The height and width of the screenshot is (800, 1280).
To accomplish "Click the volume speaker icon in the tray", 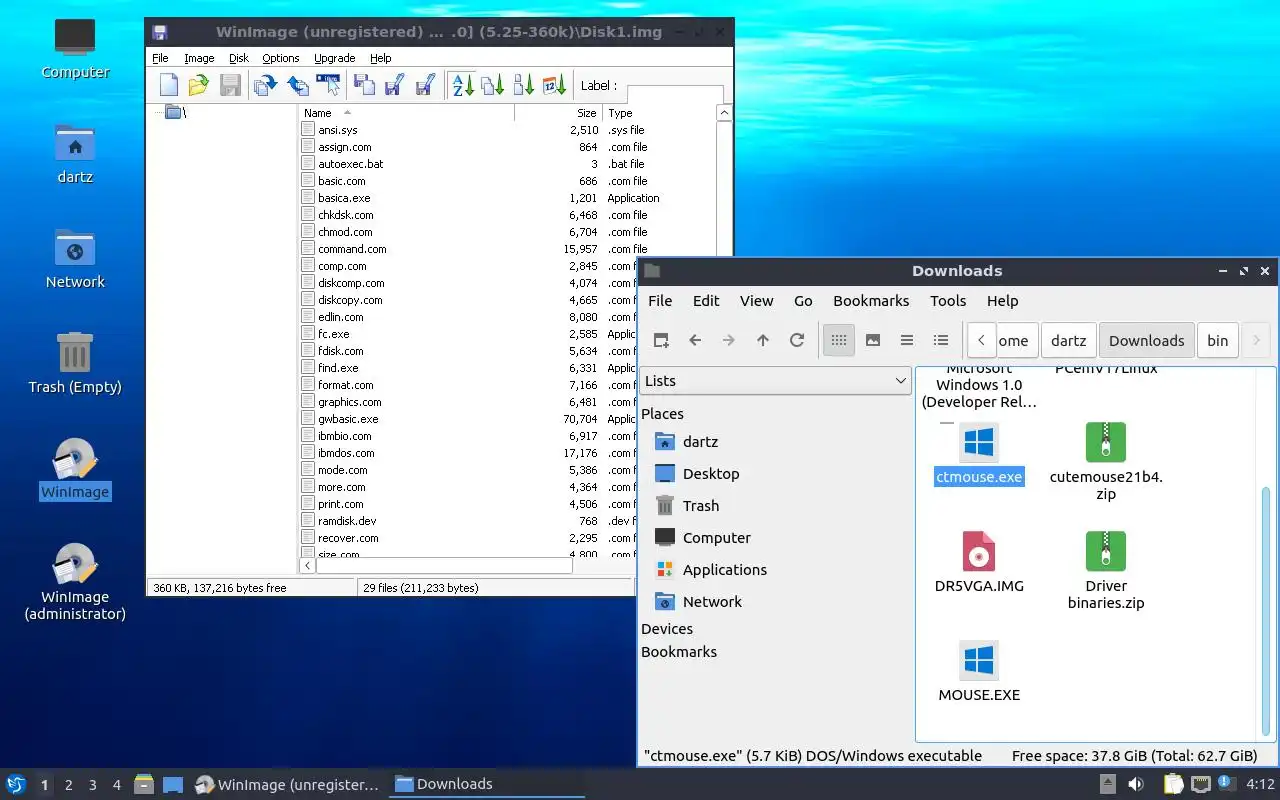I will [1136, 785].
